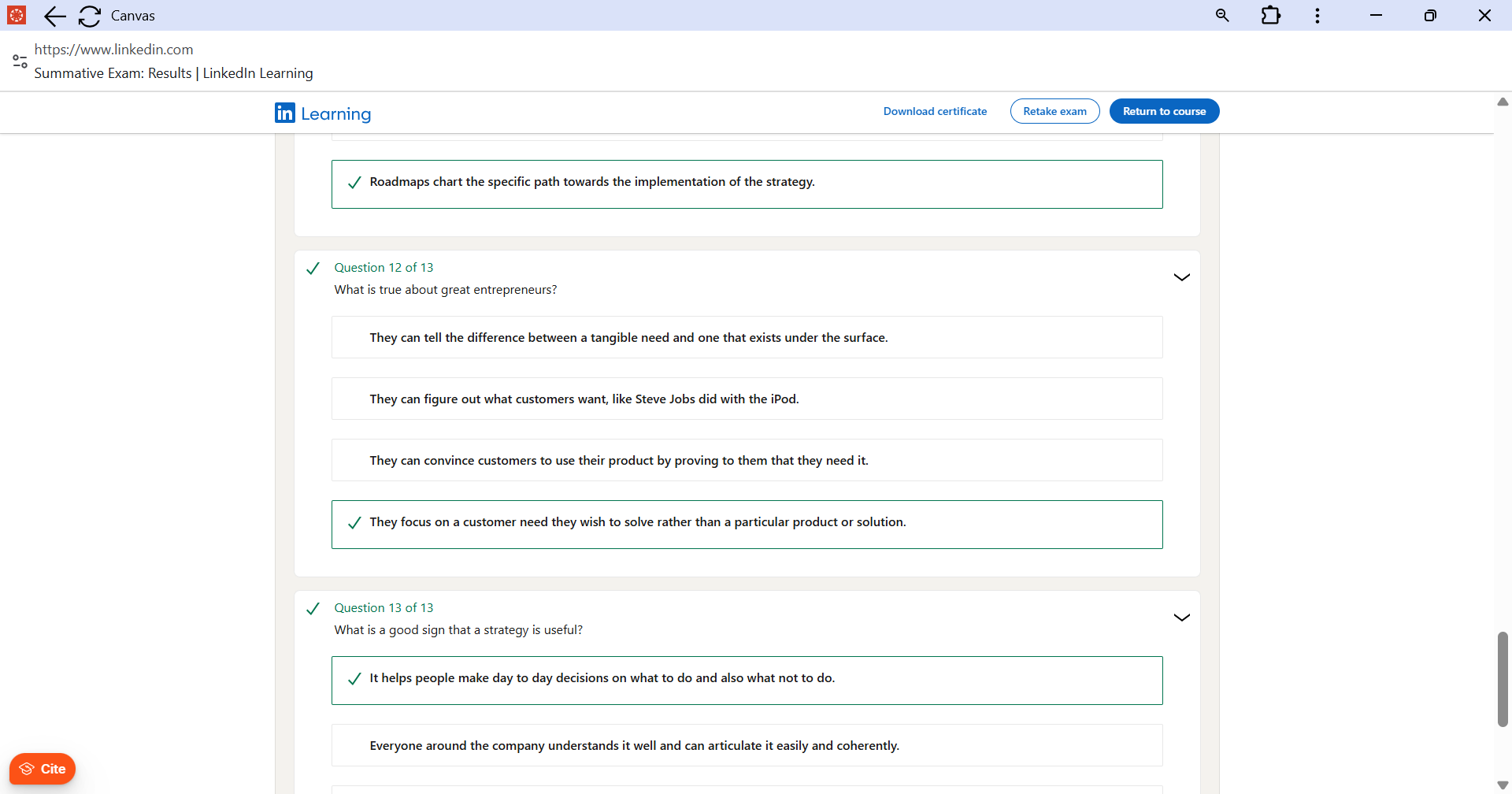Click Download certificate link

(x=935, y=111)
